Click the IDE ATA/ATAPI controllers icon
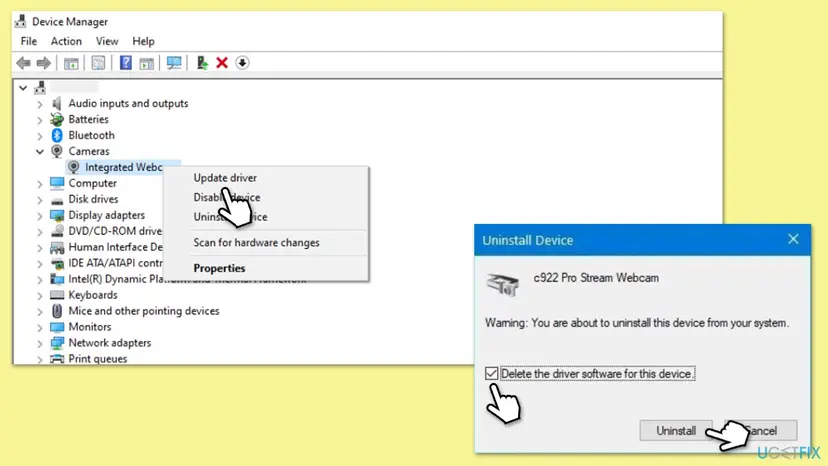Viewport: 828px width, 466px height. click(57, 263)
